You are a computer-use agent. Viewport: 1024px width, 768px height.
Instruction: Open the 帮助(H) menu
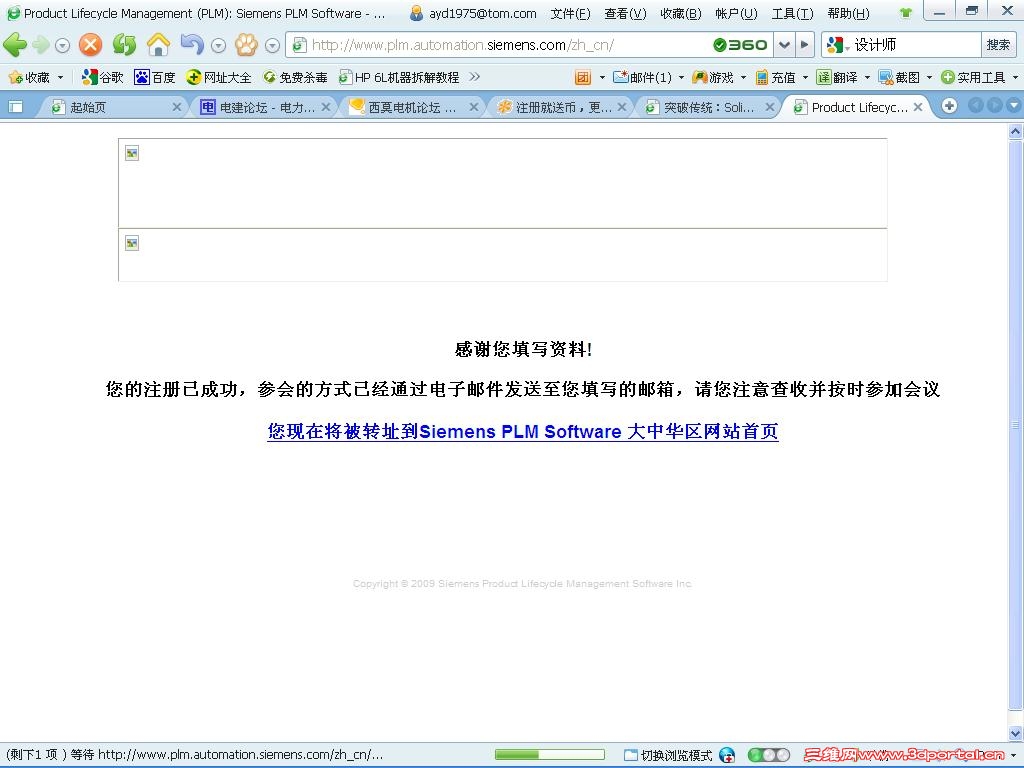[848, 13]
